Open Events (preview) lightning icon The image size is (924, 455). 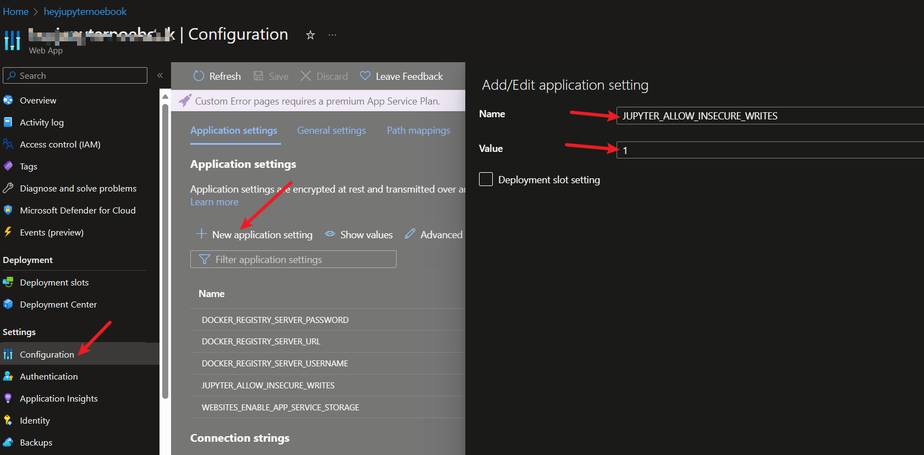[x=8, y=232]
